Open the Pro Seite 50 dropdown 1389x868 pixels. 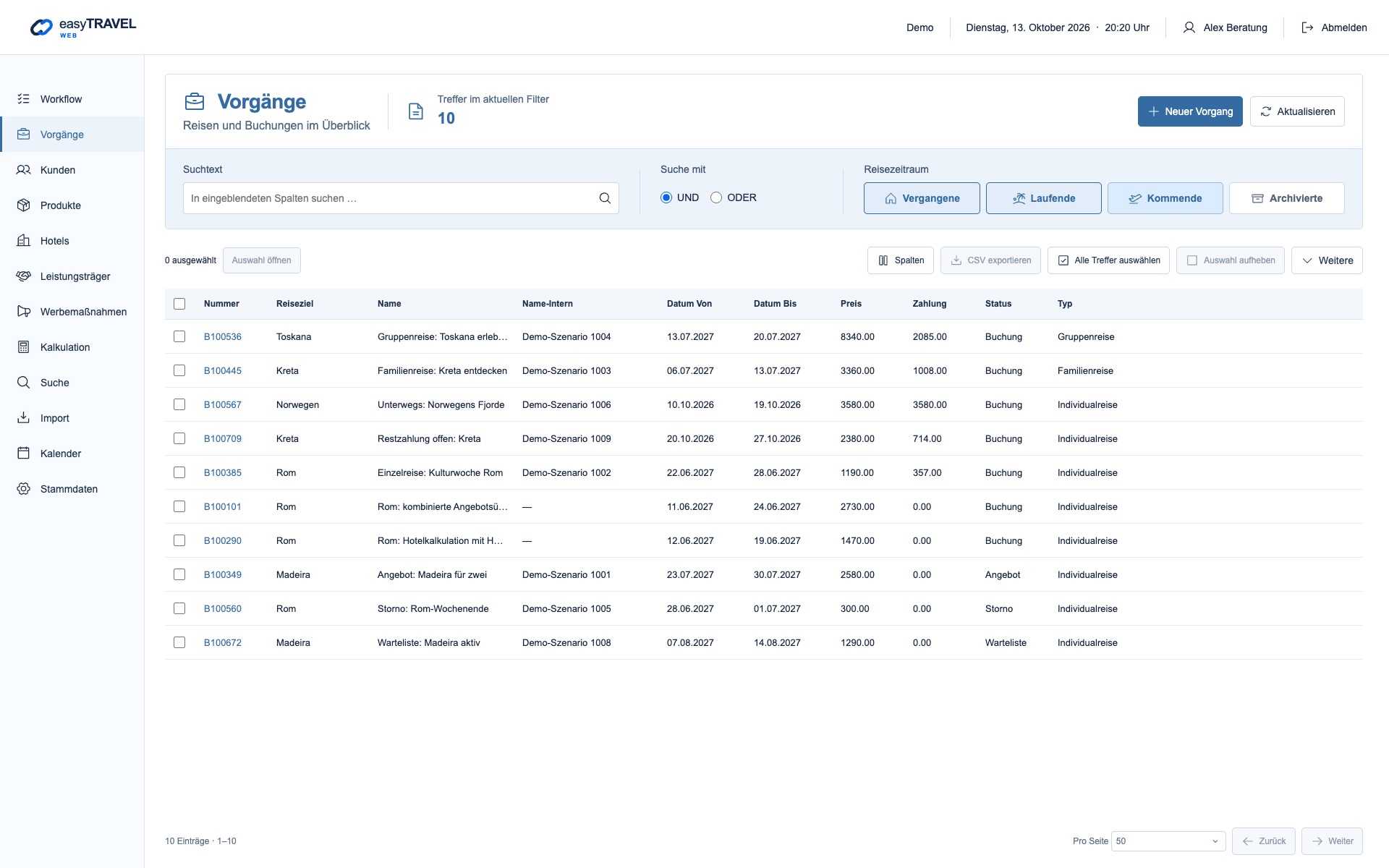point(1168,841)
